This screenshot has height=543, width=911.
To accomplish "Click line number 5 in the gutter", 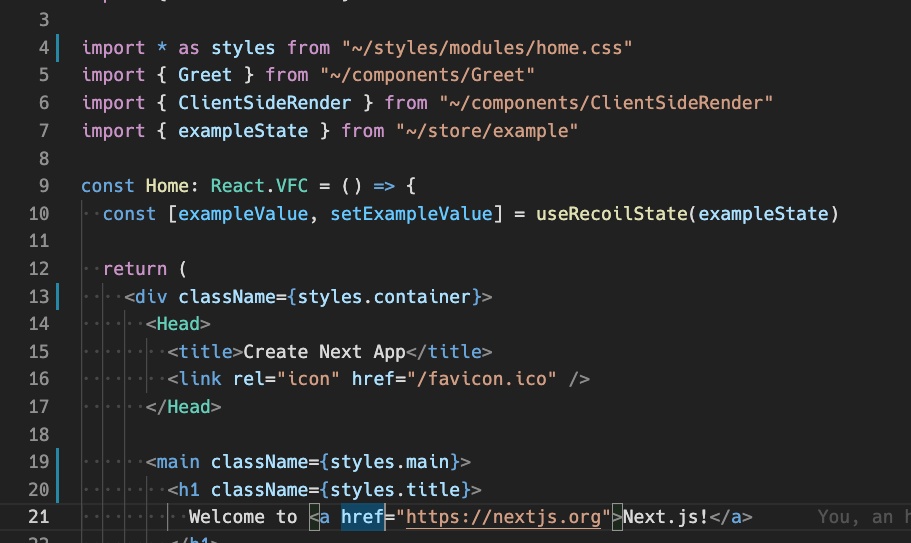I will click(x=44, y=75).
